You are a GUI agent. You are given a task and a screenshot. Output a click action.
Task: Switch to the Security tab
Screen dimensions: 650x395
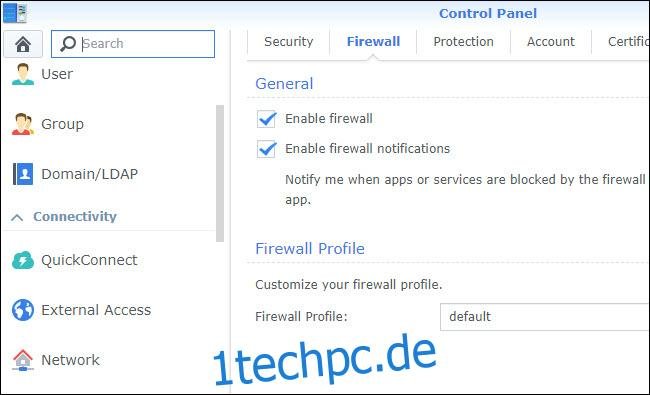pyautogui.click(x=289, y=41)
